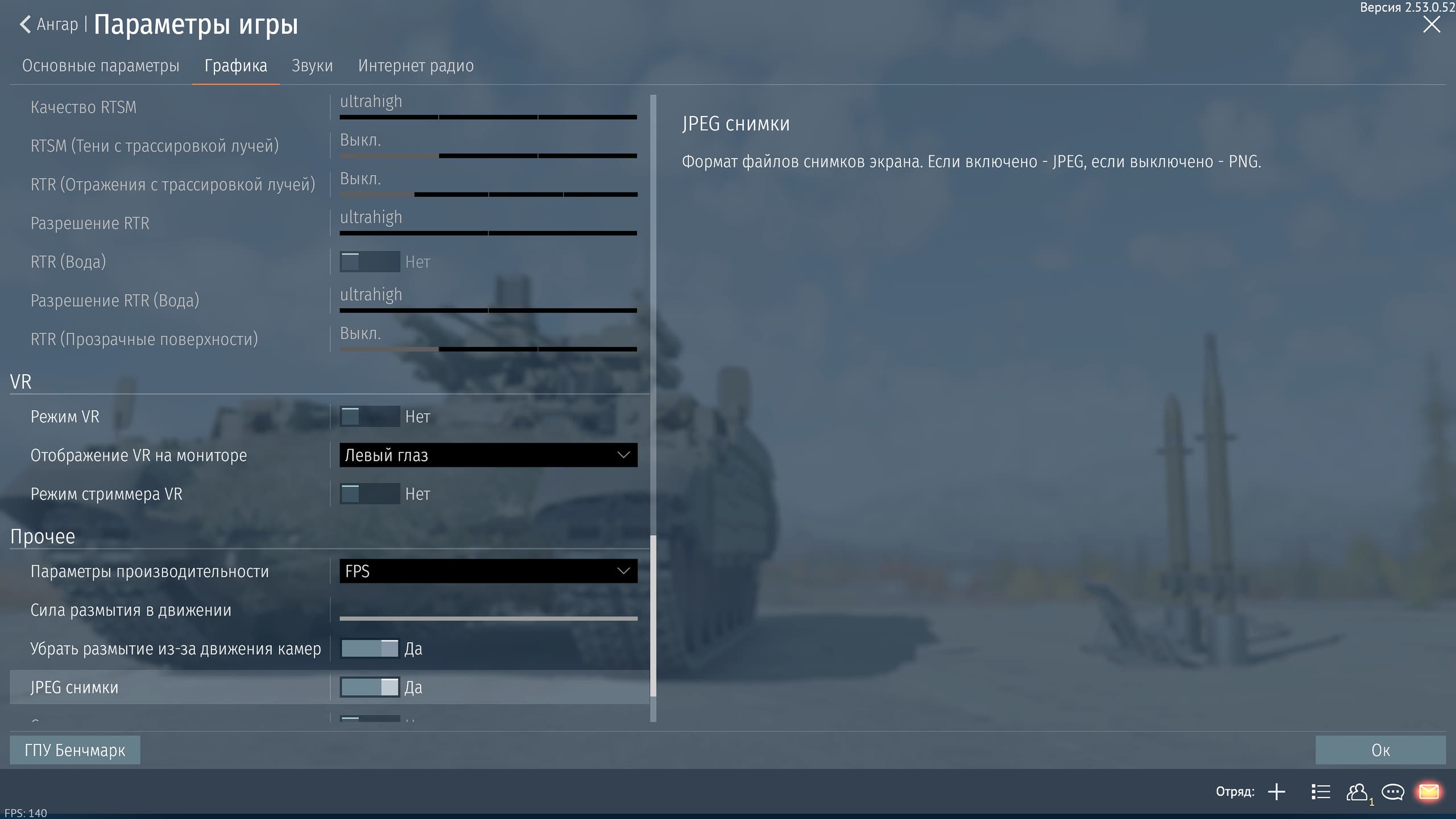The width and height of the screenshot is (1456, 819).
Task: Switch to Основные параметры tab
Action: pos(101,66)
